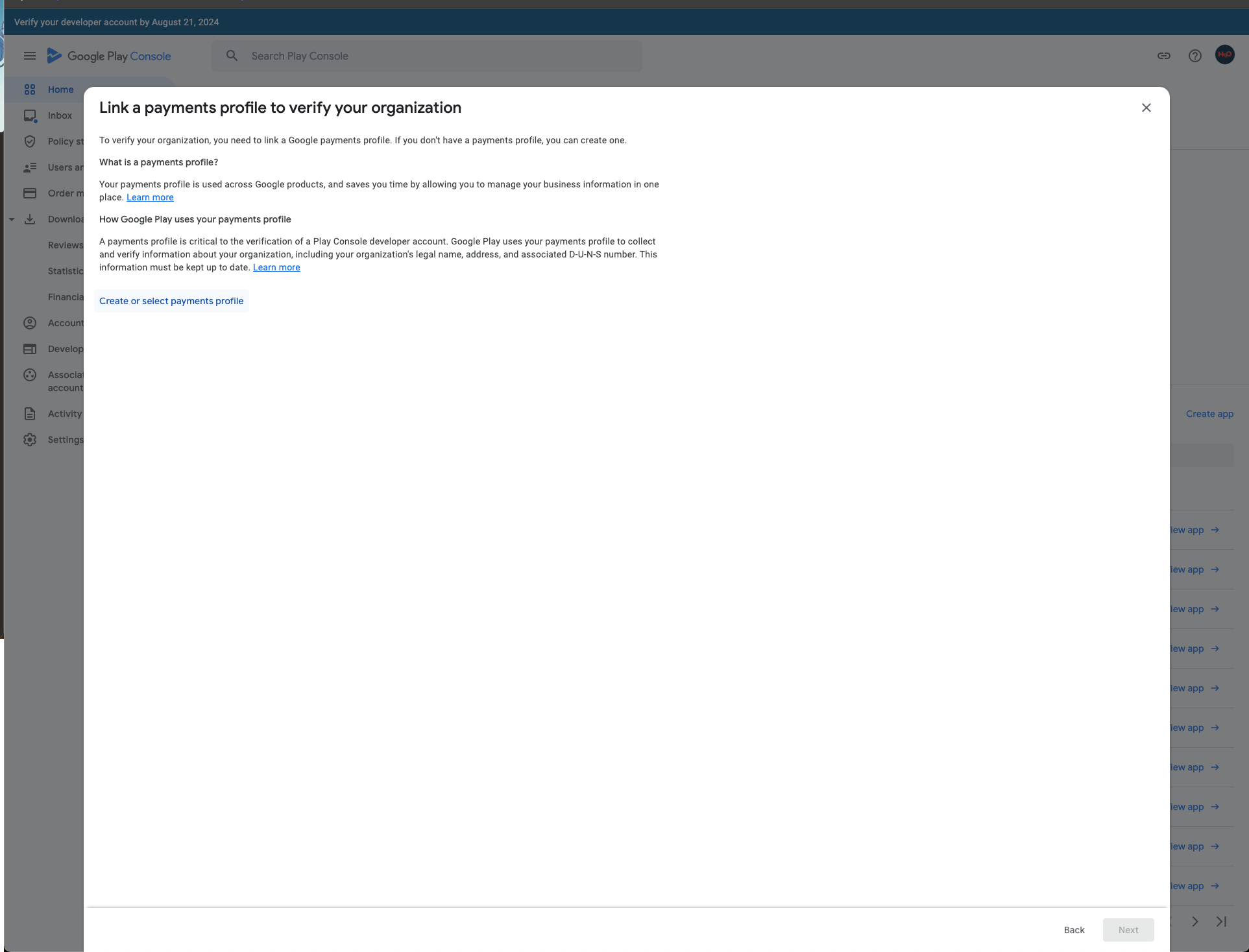Image resolution: width=1249 pixels, height=952 pixels.
Task: Click the Inbox sidebar icon
Action: pyautogui.click(x=30, y=115)
